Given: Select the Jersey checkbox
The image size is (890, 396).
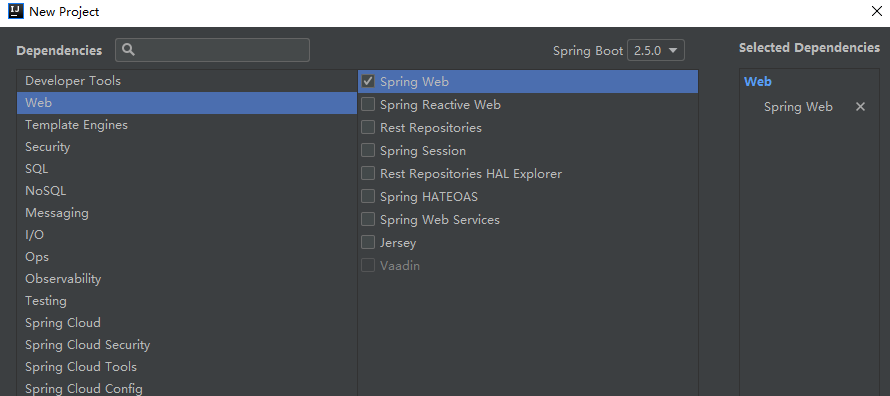Looking at the screenshot, I should [x=368, y=242].
